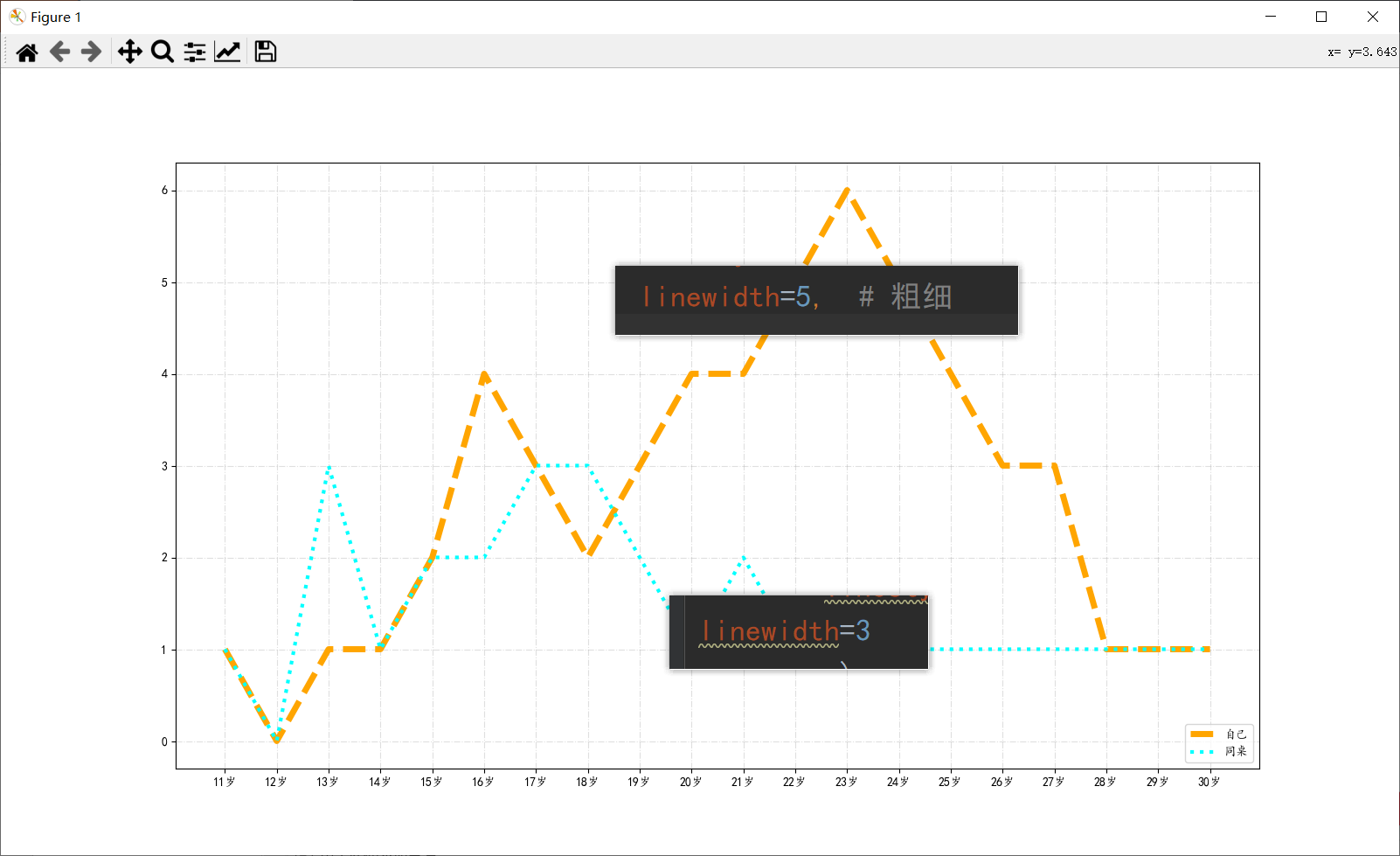Click the x-axis label 30岁
The width and height of the screenshot is (1400, 856).
coord(1209,782)
